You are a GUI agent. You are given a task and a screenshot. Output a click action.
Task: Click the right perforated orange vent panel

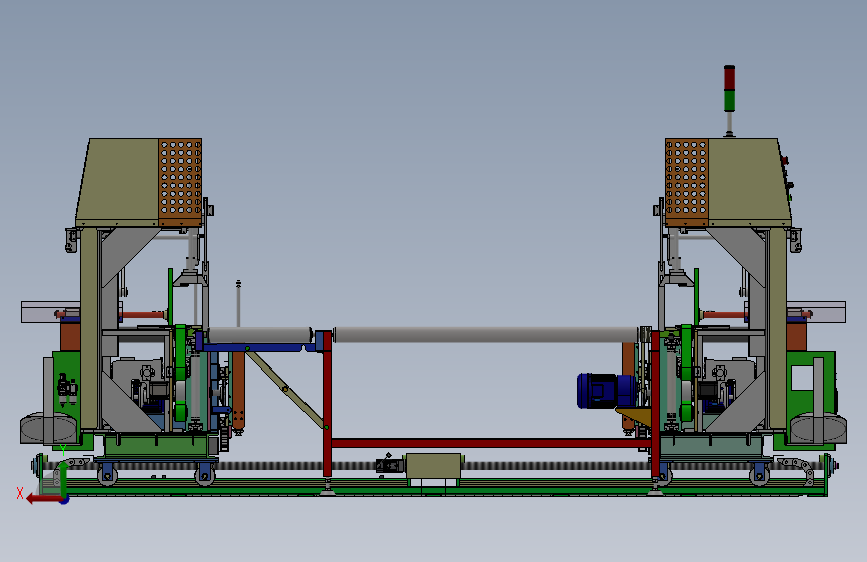(x=687, y=183)
